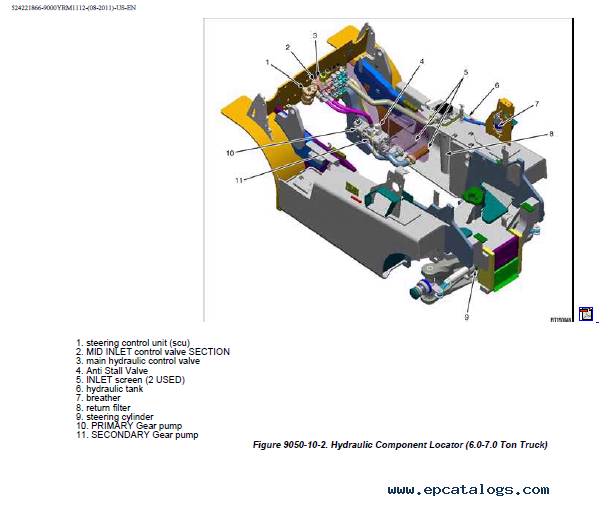Select legend line "5. INLET screen (2 USED)"

click(x=130, y=380)
